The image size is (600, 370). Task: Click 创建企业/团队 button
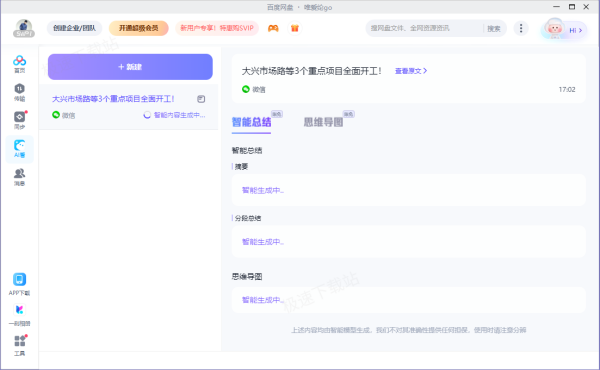click(74, 28)
